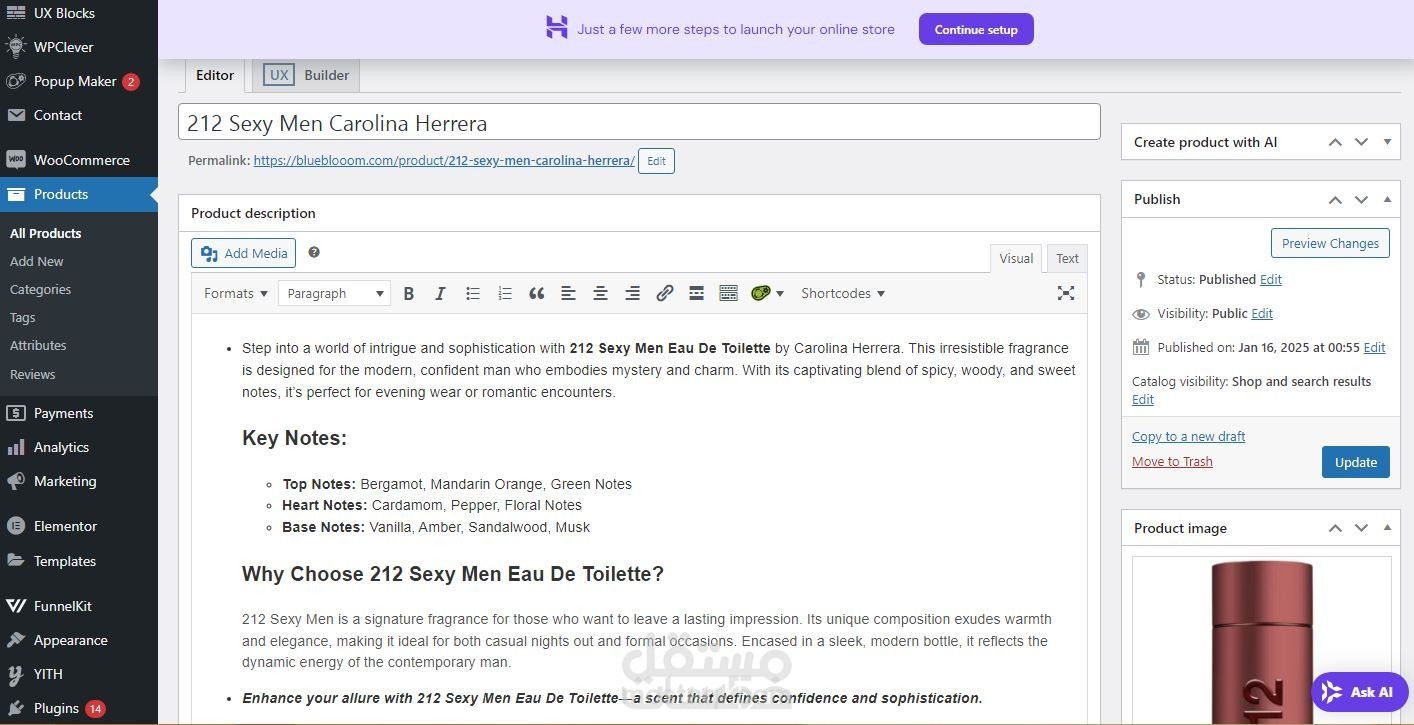Screen dimensions: 1414x725
Task: Collapse the Product image panel
Action: [x=1387, y=528]
